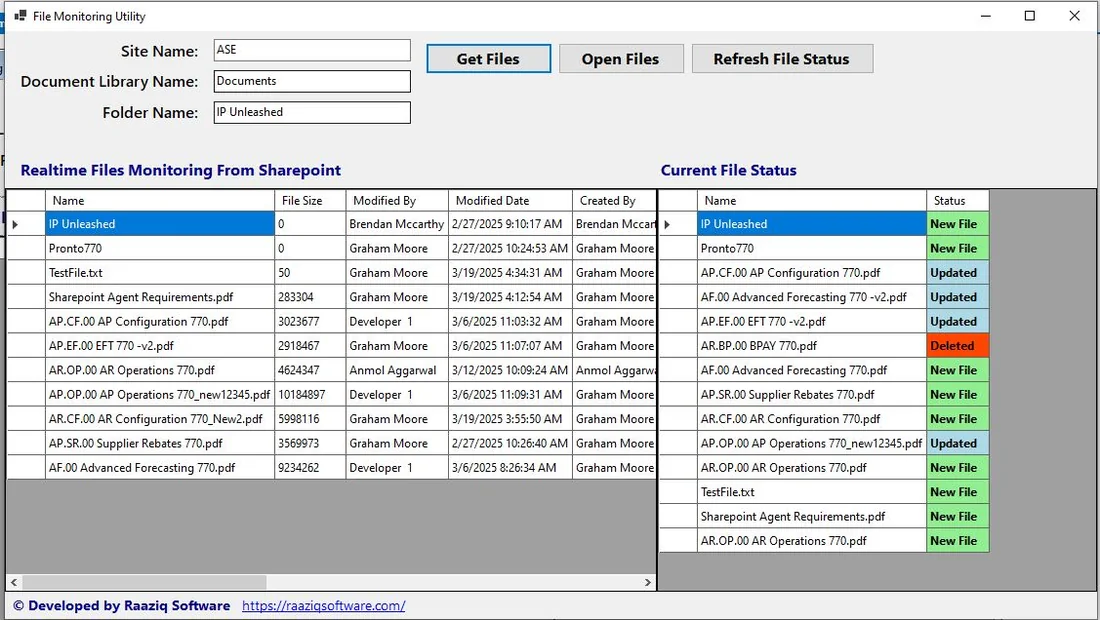Click New File status beside Pronto770

pyautogui.click(x=958, y=248)
